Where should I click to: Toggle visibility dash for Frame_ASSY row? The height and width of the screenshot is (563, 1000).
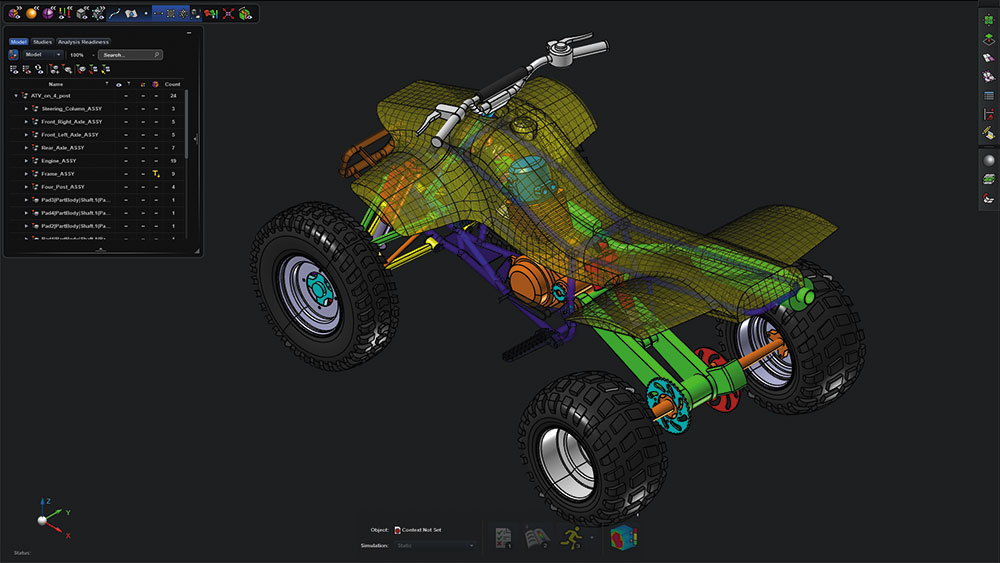coord(126,174)
